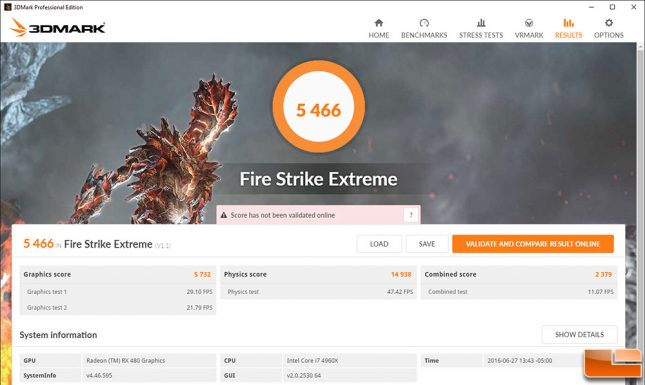Click the Radeon (TM) RX 480 Graphics entry

[x=125, y=360]
